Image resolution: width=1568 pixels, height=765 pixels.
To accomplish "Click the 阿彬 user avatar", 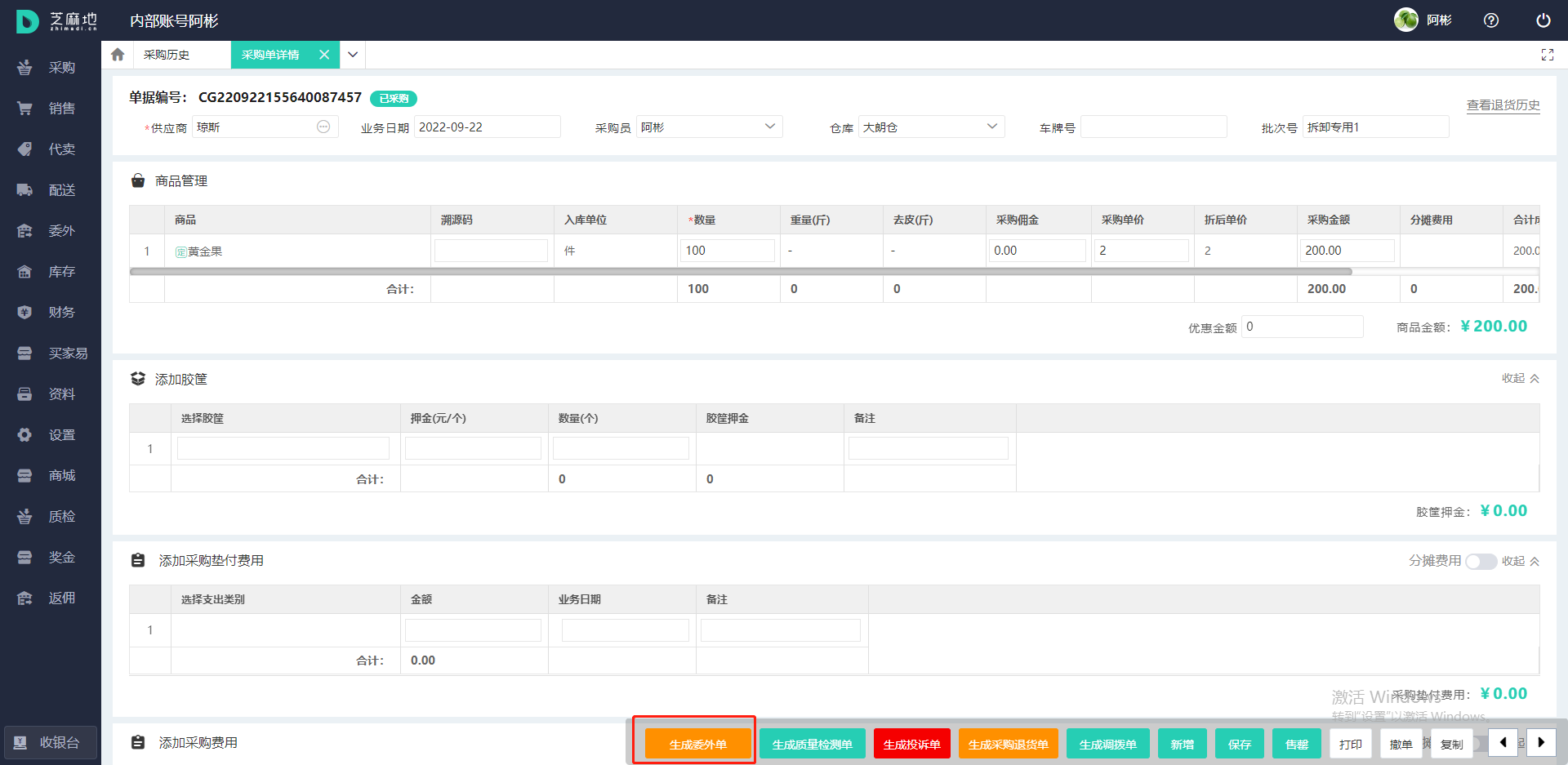I will [x=1406, y=20].
